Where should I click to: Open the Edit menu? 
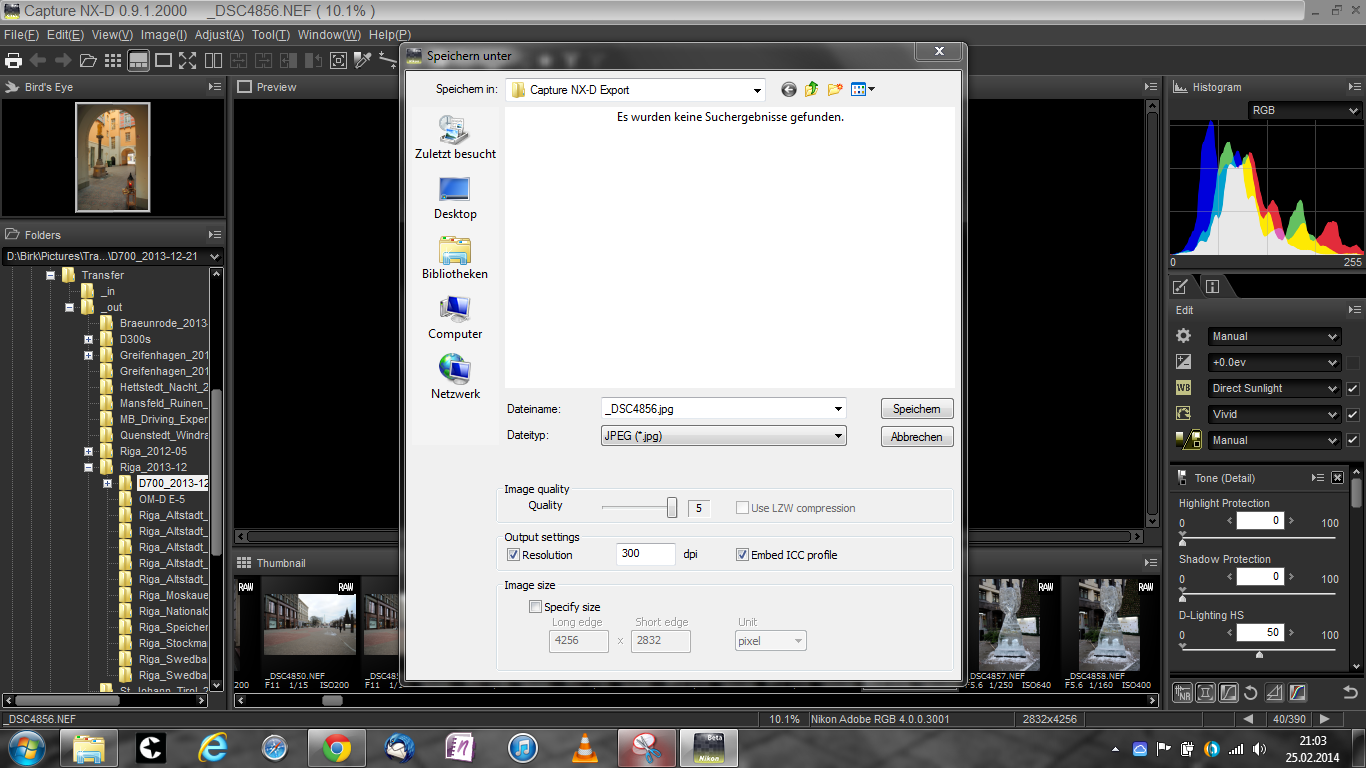click(65, 34)
